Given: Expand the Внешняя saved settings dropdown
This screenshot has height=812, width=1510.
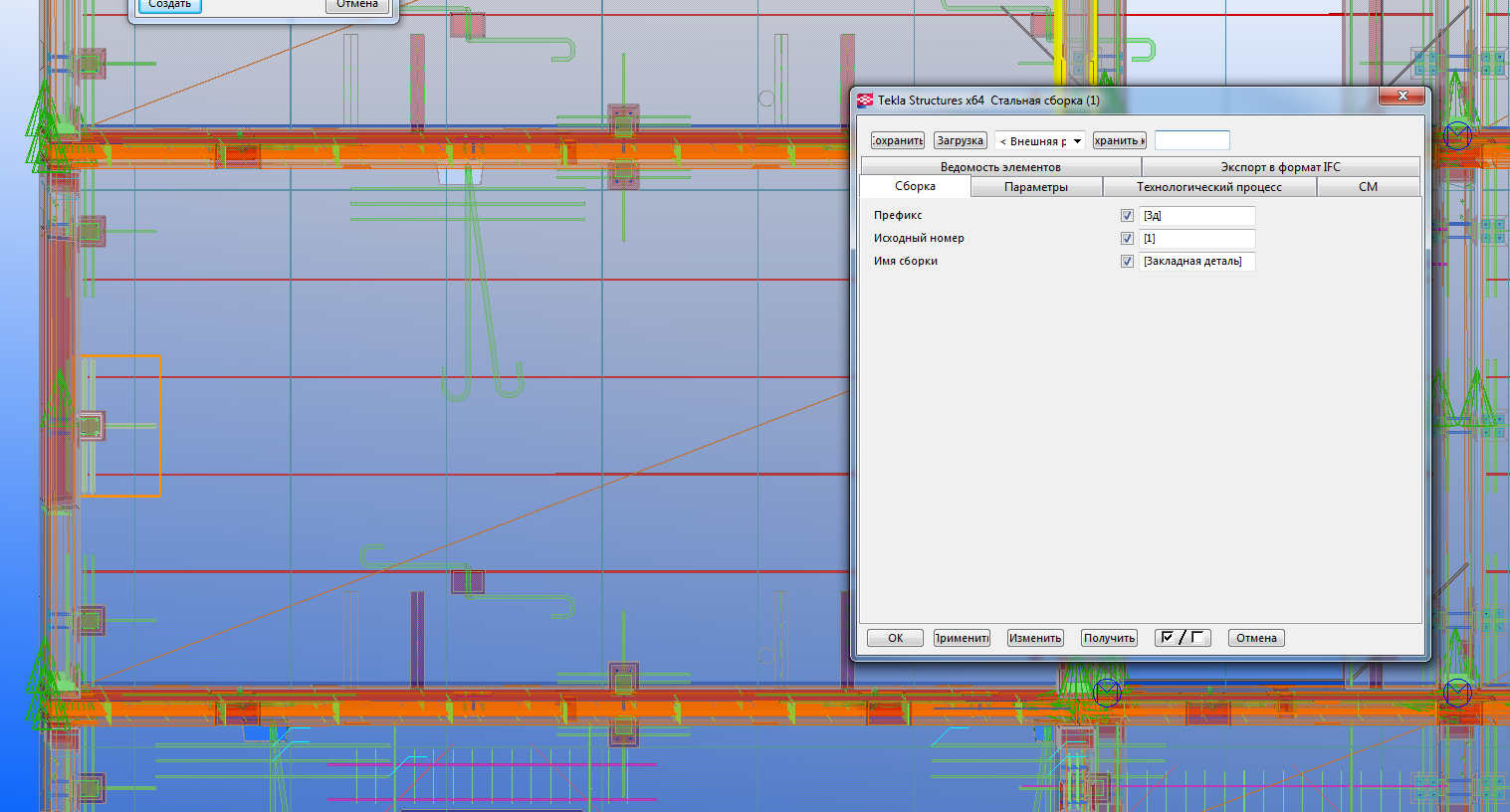Looking at the screenshot, I should pos(1077,141).
